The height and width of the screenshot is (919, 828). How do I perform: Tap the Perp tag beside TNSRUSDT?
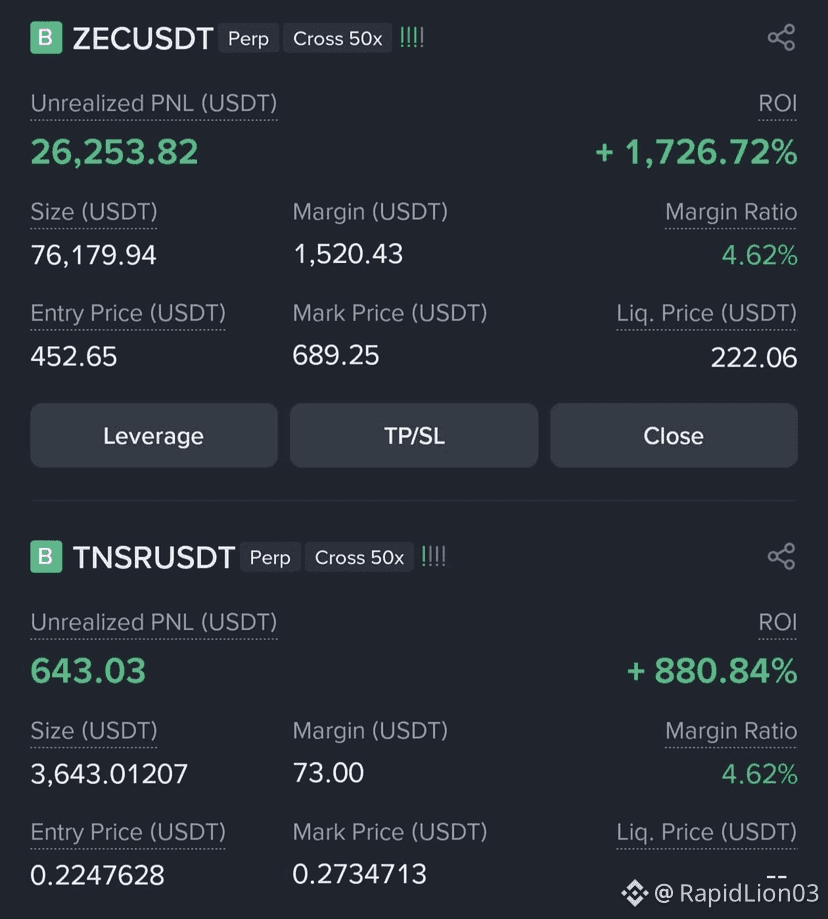coord(270,557)
